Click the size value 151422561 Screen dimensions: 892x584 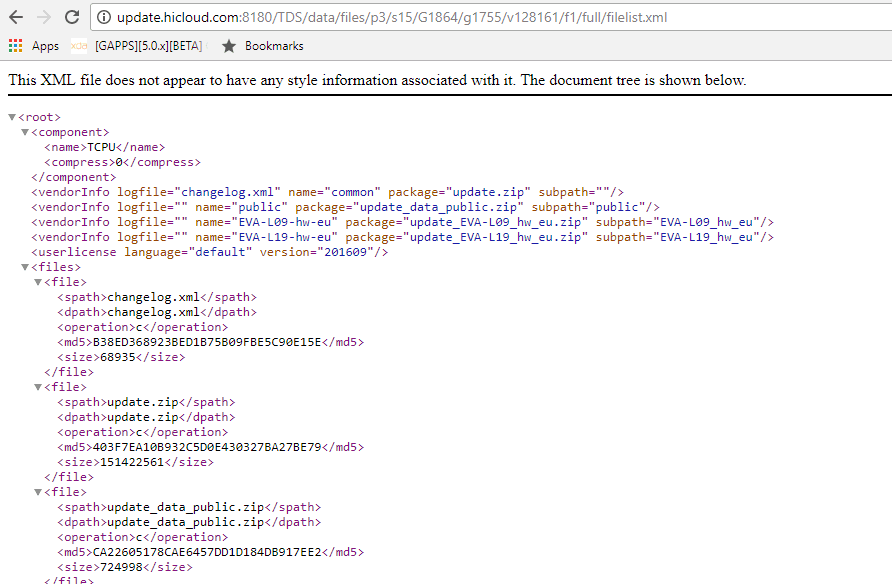click(132, 462)
